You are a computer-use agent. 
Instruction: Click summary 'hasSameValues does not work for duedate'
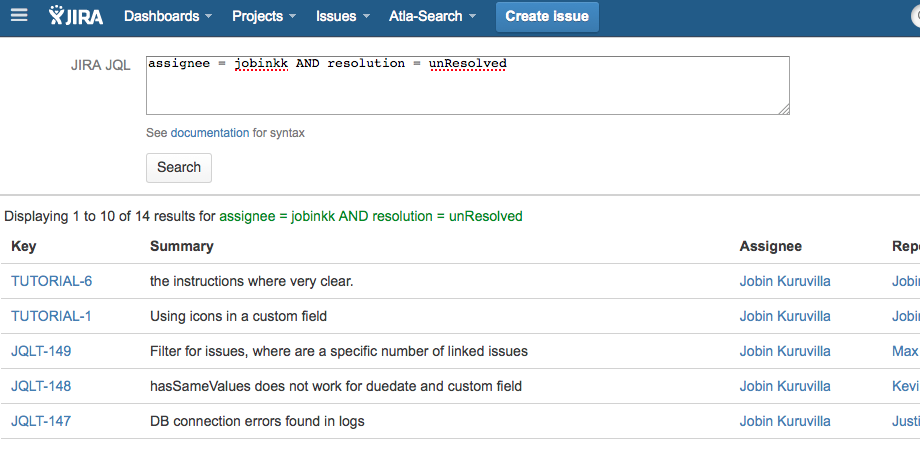(336, 386)
